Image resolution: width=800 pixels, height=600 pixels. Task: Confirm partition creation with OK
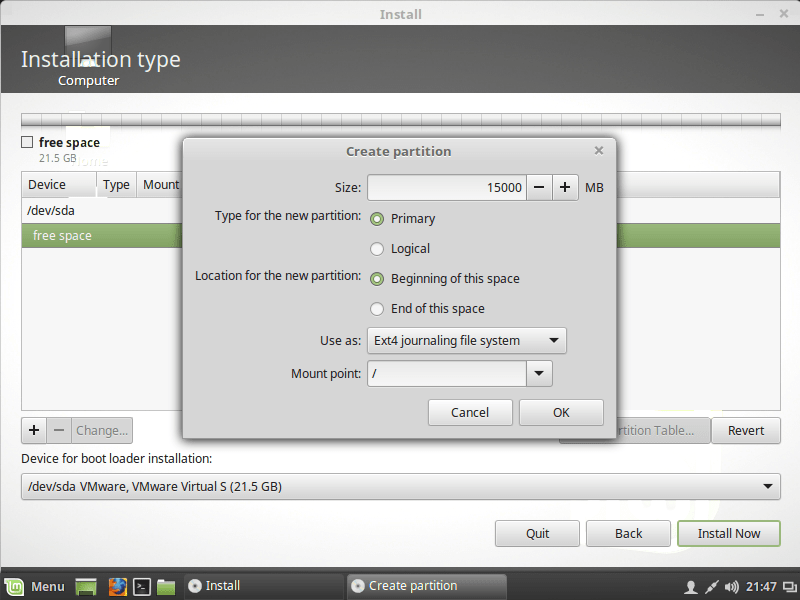pos(561,412)
